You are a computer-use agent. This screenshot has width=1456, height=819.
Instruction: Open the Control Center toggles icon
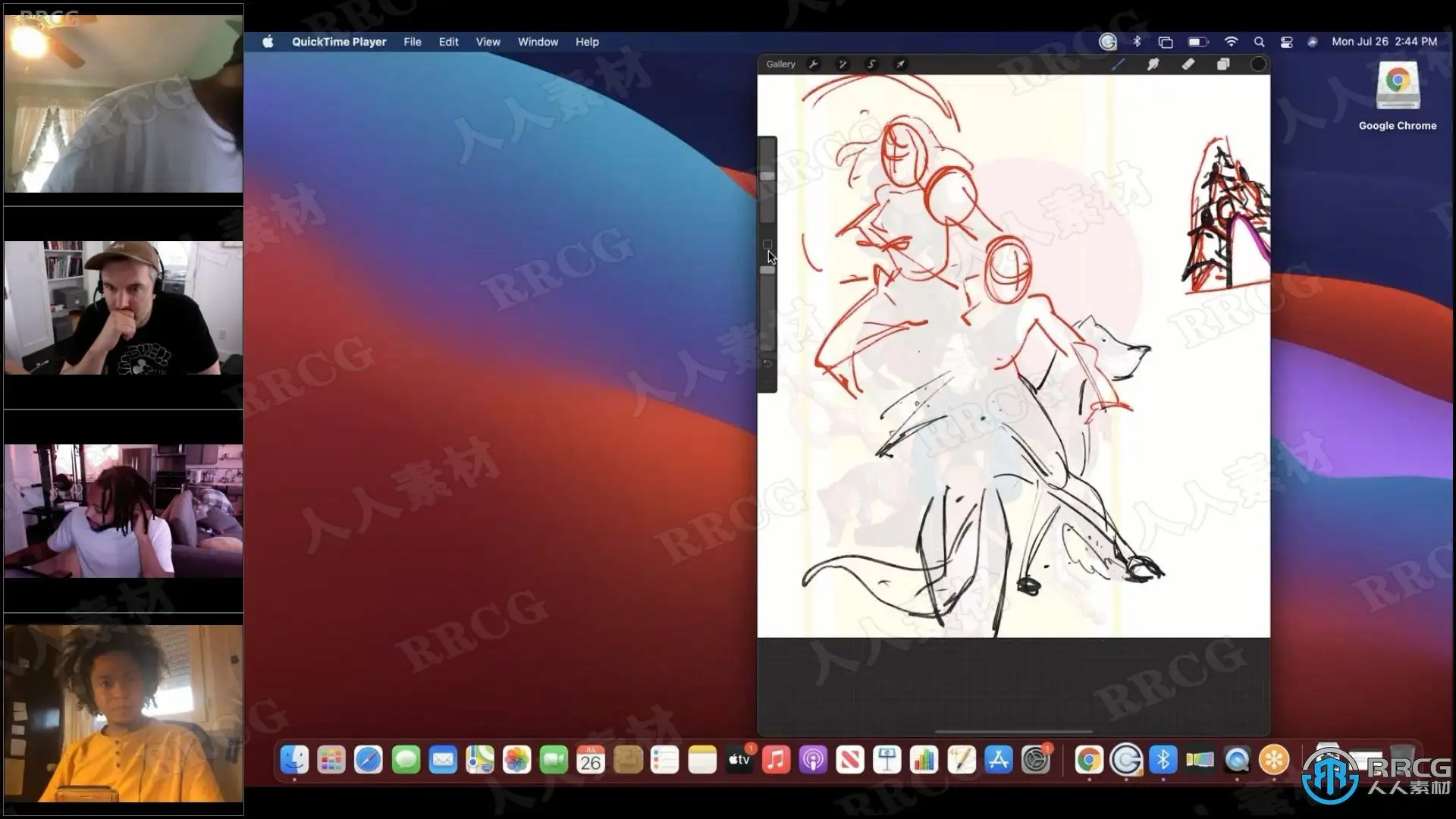pos(1286,42)
